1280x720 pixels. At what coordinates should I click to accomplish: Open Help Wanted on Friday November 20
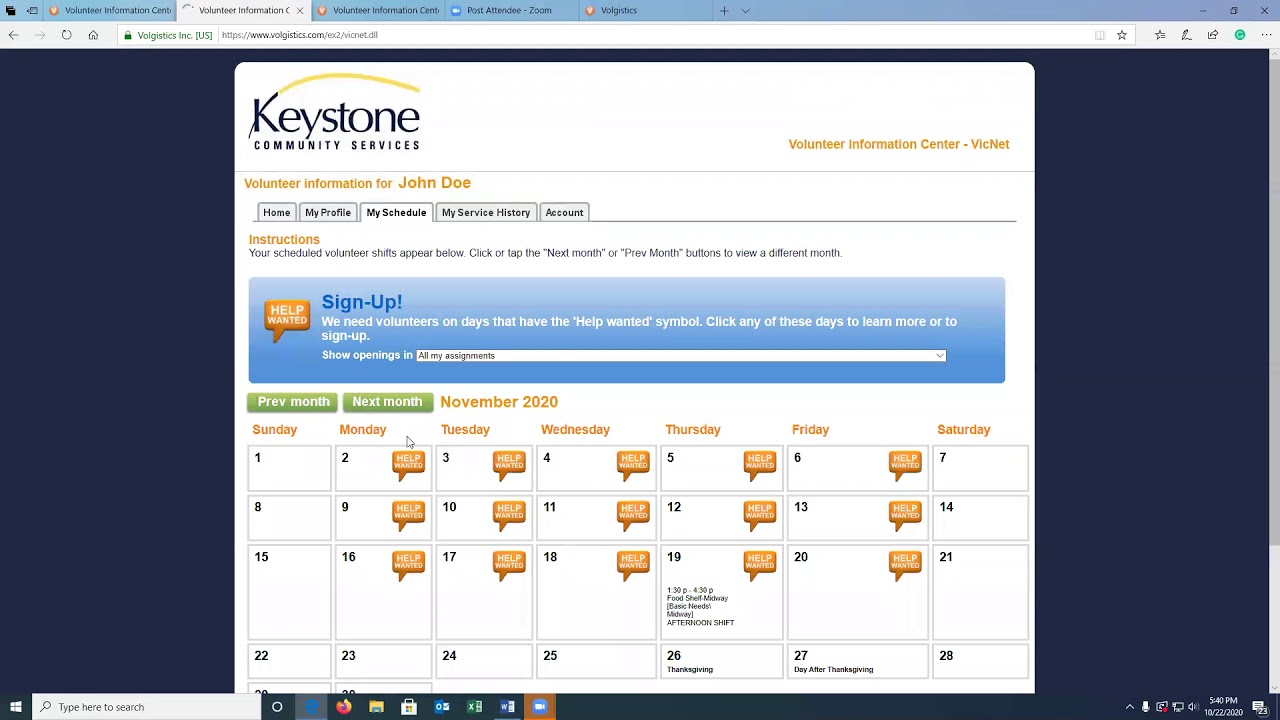pyautogui.click(x=905, y=565)
